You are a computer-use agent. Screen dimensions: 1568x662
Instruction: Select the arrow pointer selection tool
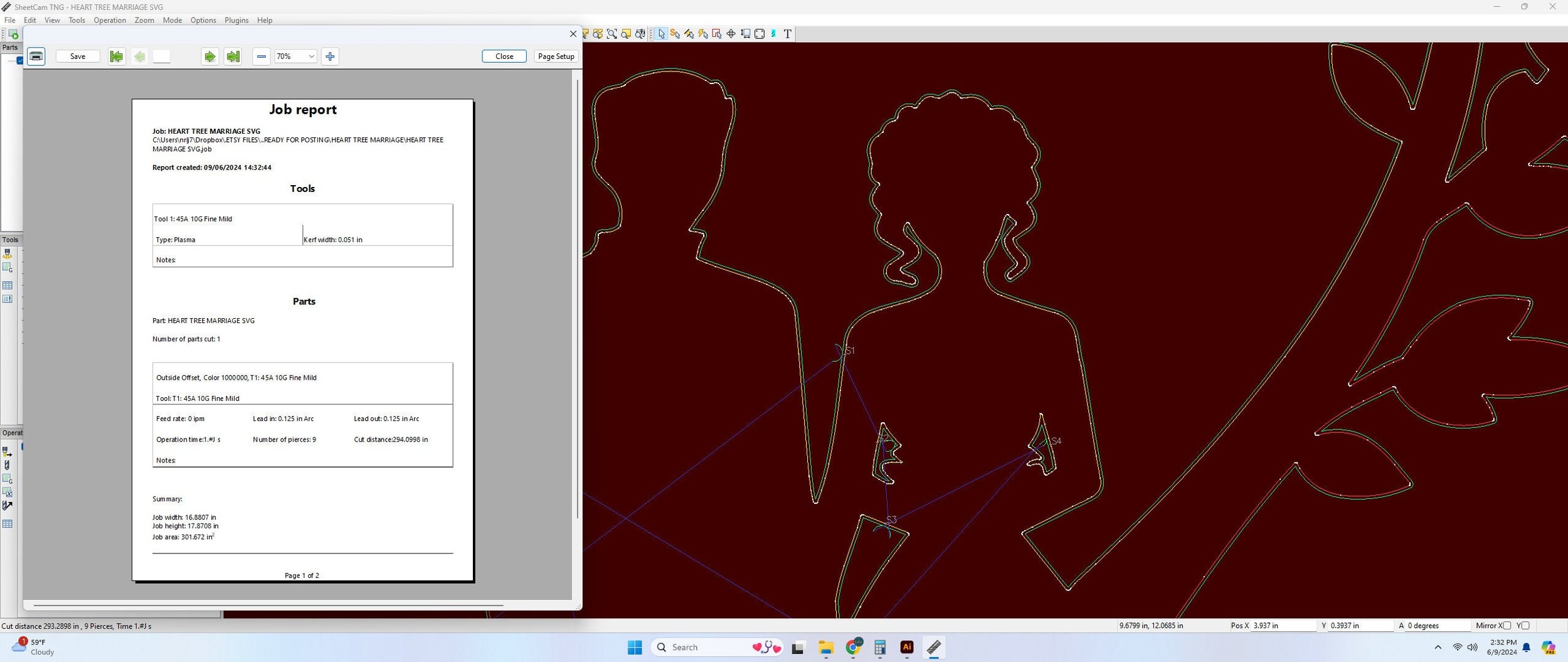661,34
